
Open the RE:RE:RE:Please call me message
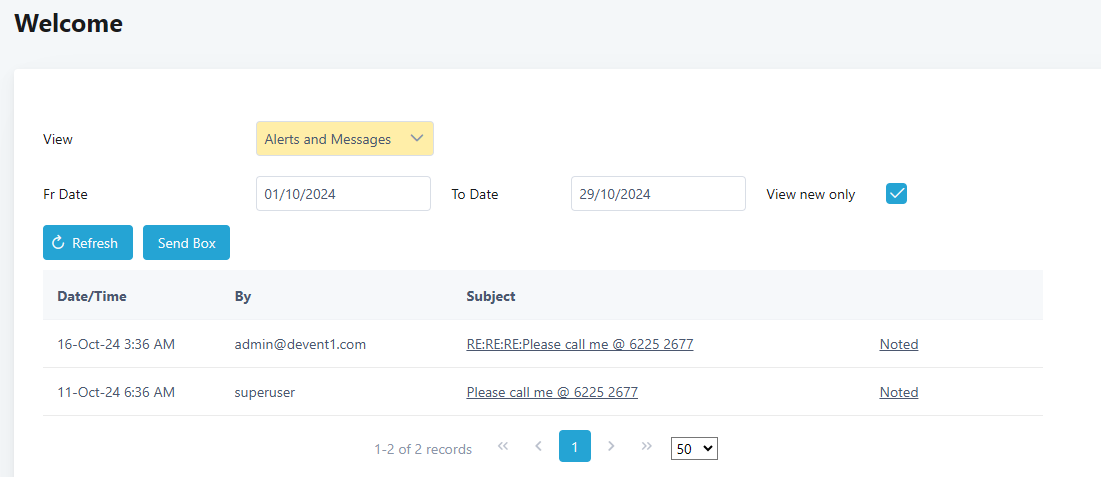tap(579, 344)
